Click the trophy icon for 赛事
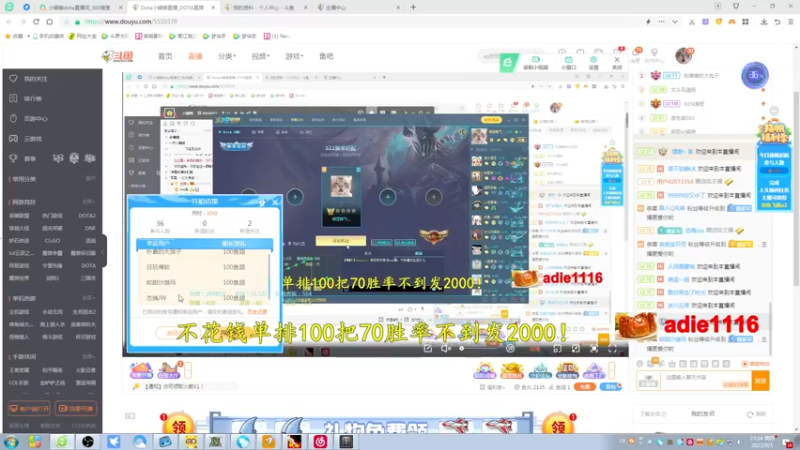This screenshot has height=450, width=800. [x=13, y=158]
